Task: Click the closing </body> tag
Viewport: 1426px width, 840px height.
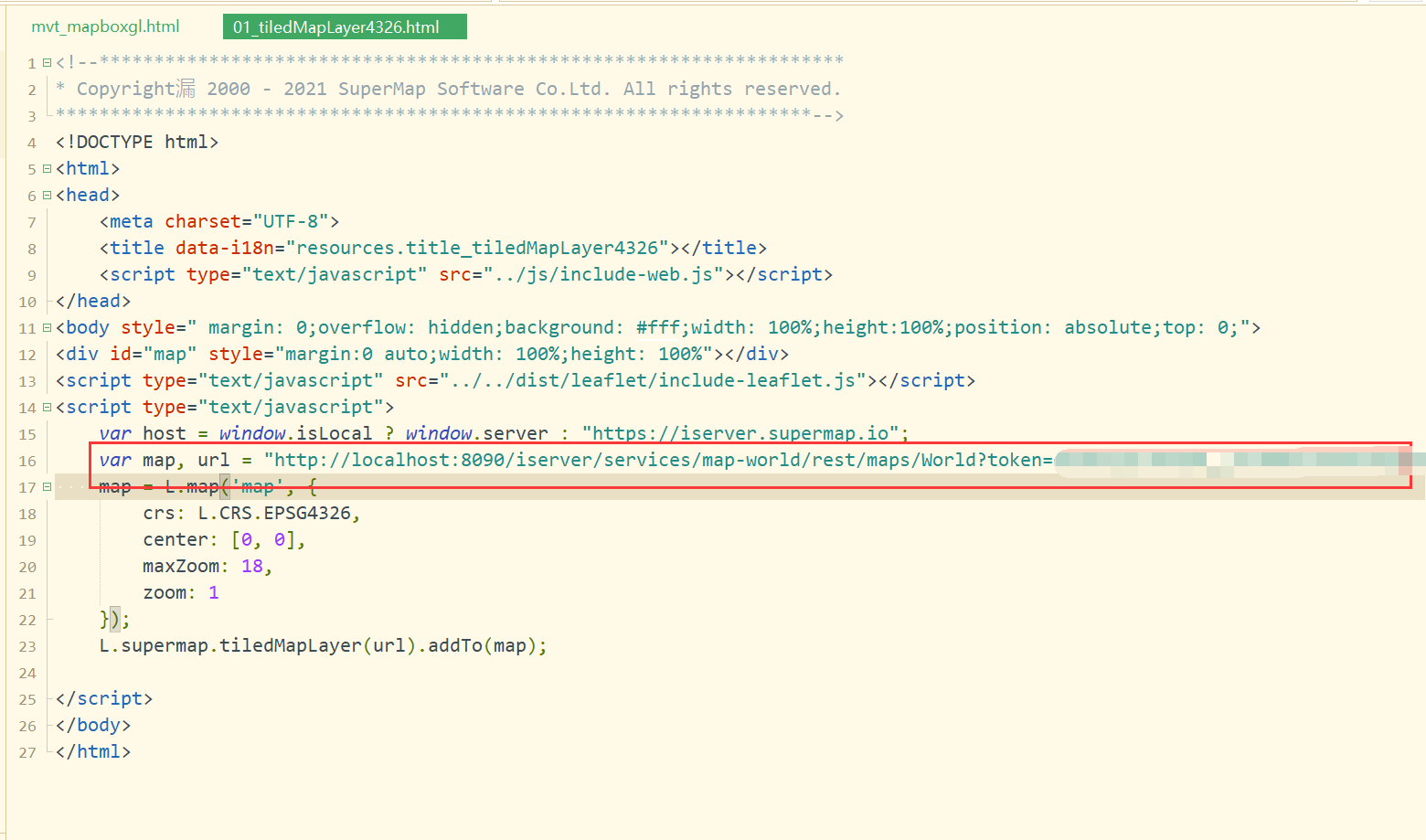Action: click(x=93, y=725)
